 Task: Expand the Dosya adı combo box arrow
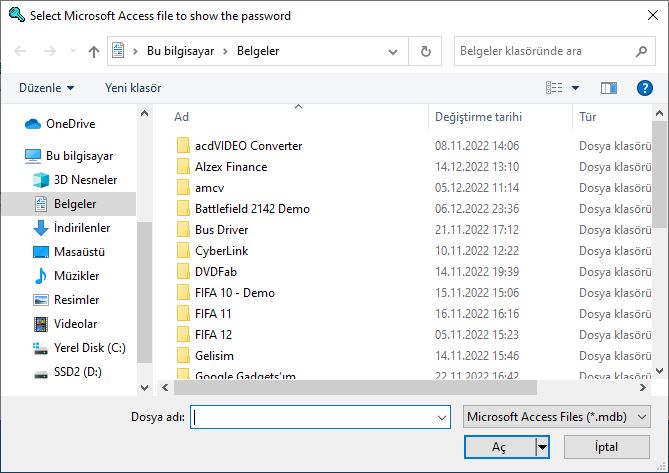442,418
